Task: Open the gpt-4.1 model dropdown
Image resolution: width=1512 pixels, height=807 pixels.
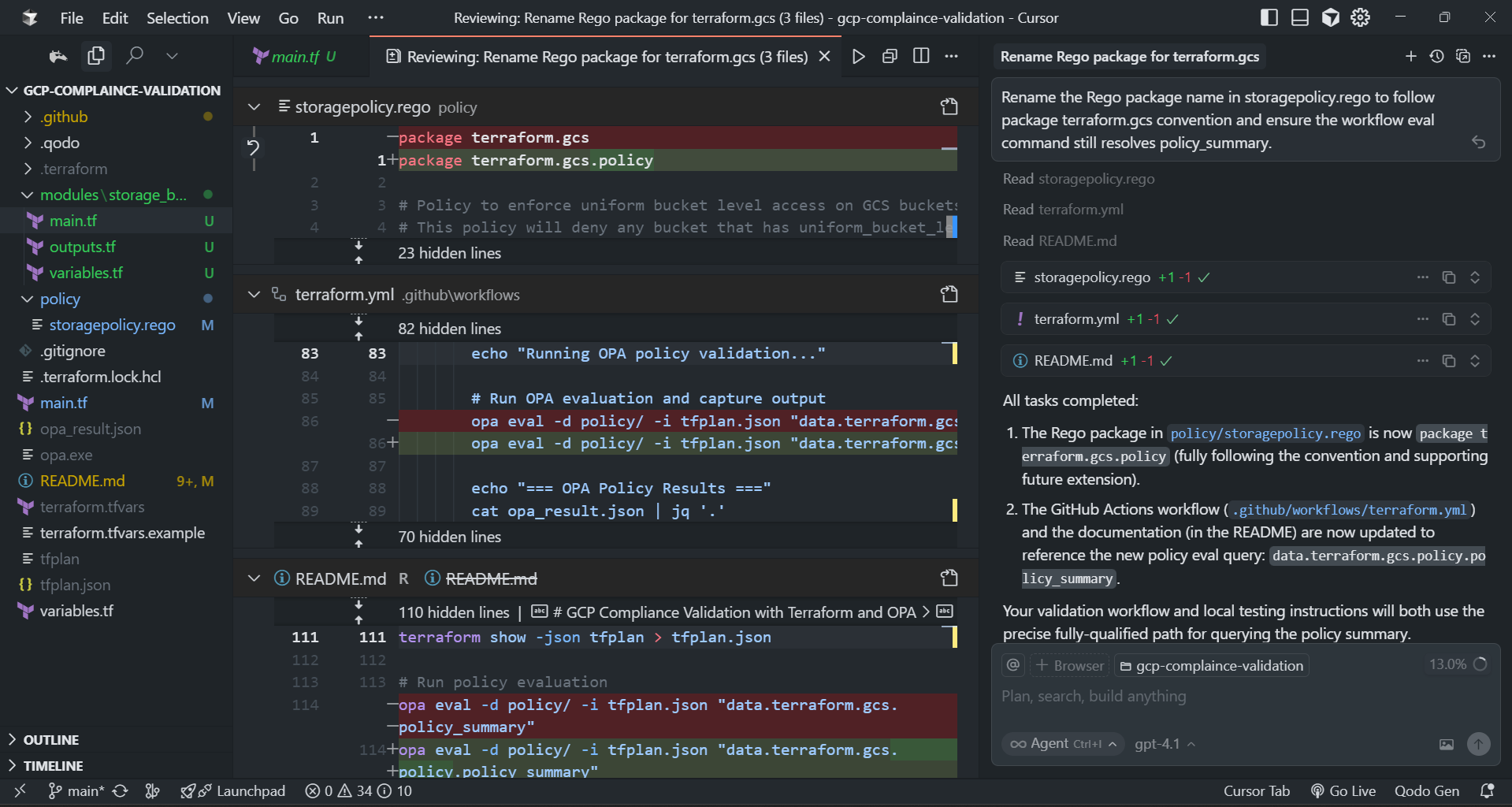Action: pyautogui.click(x=1165, y=744)
